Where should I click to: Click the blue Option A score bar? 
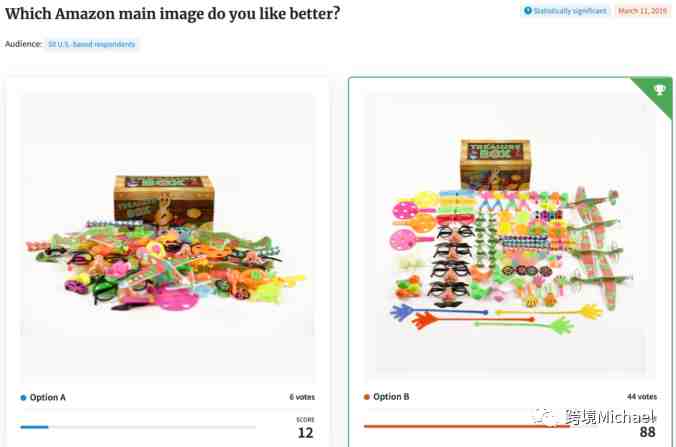pos(34,427)
